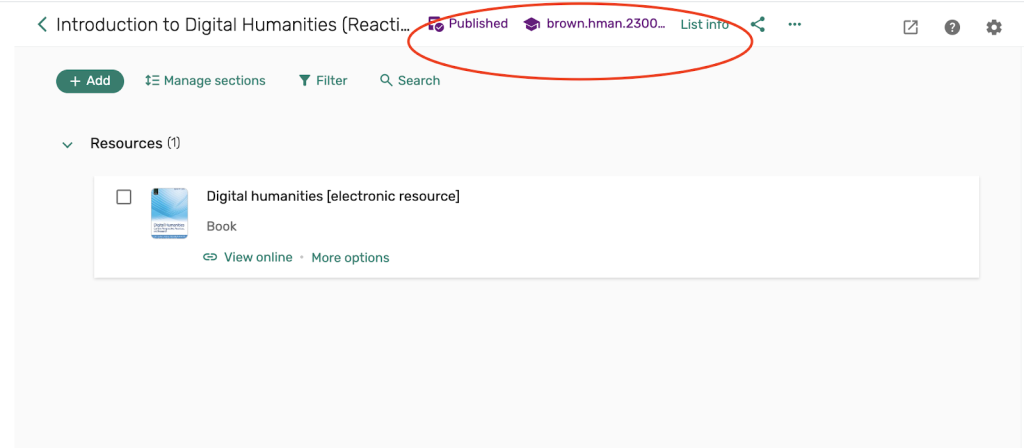Open Digital humanities [electronic resource] title
The image size is (1024, 448).
332,196
